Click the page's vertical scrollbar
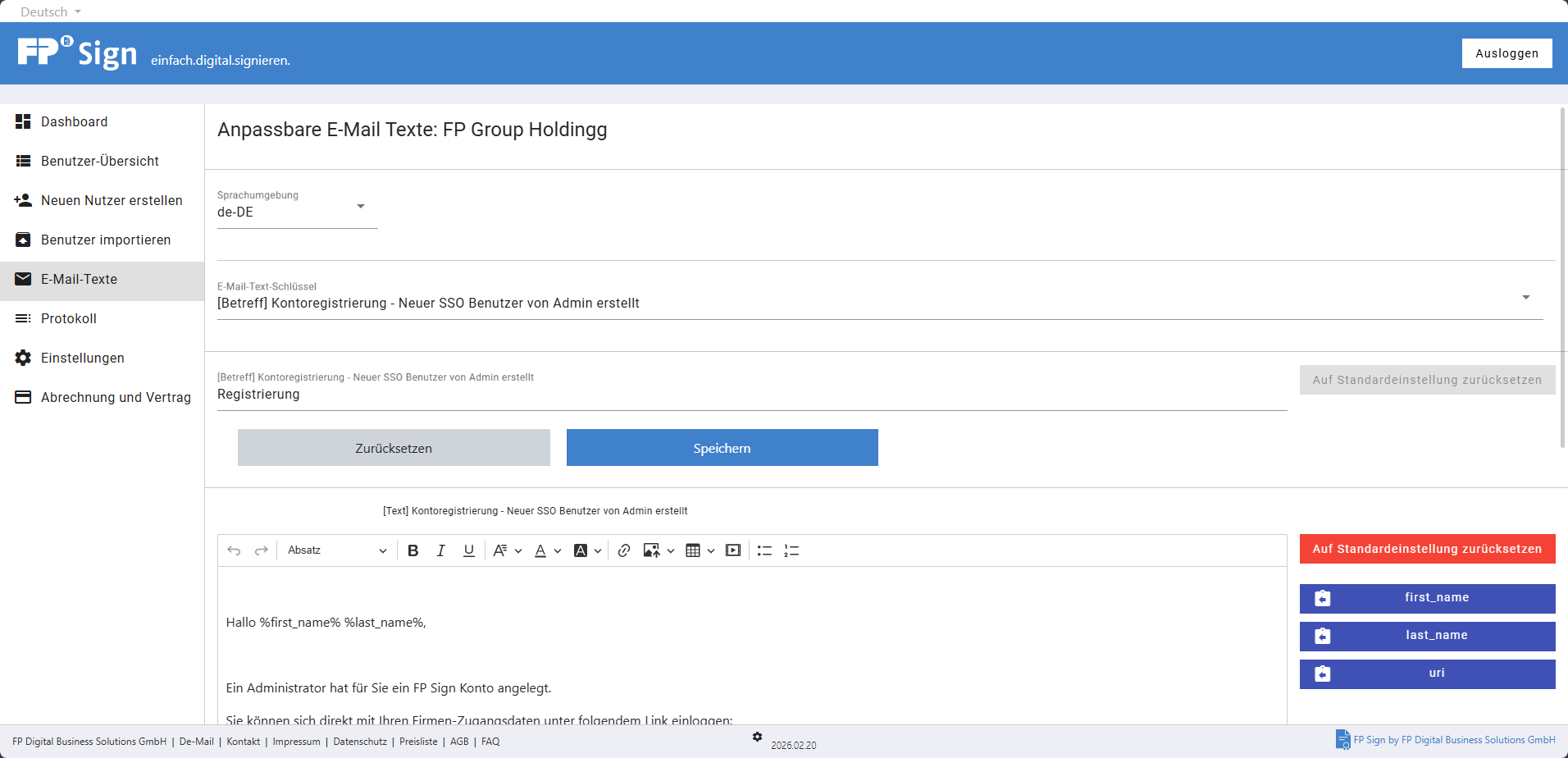Image resolution: width=1568 pixels, height=758 pixels. [1563, 277]
